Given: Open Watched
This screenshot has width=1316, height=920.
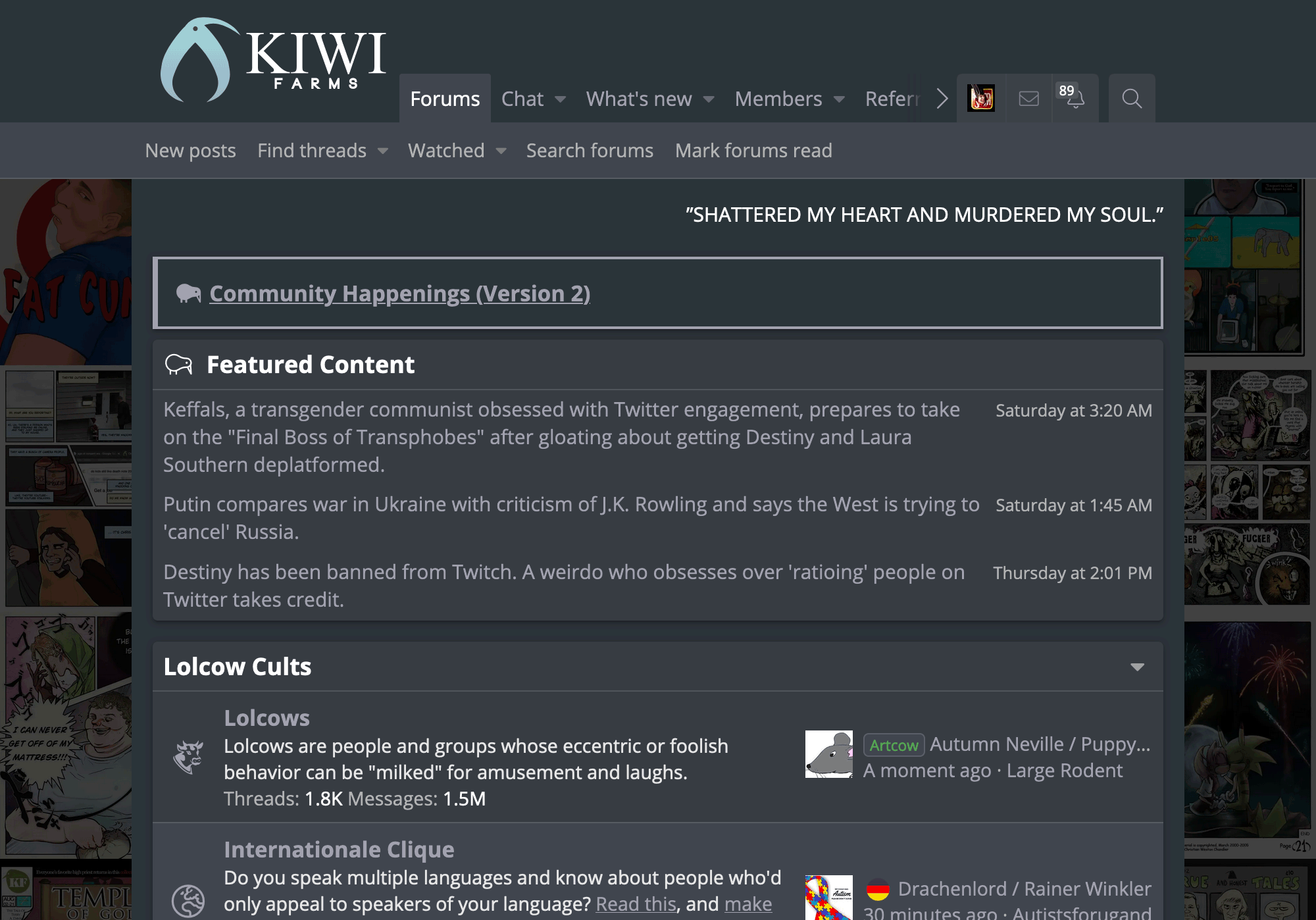Looking at the screenshot, I should click(446, 151).
